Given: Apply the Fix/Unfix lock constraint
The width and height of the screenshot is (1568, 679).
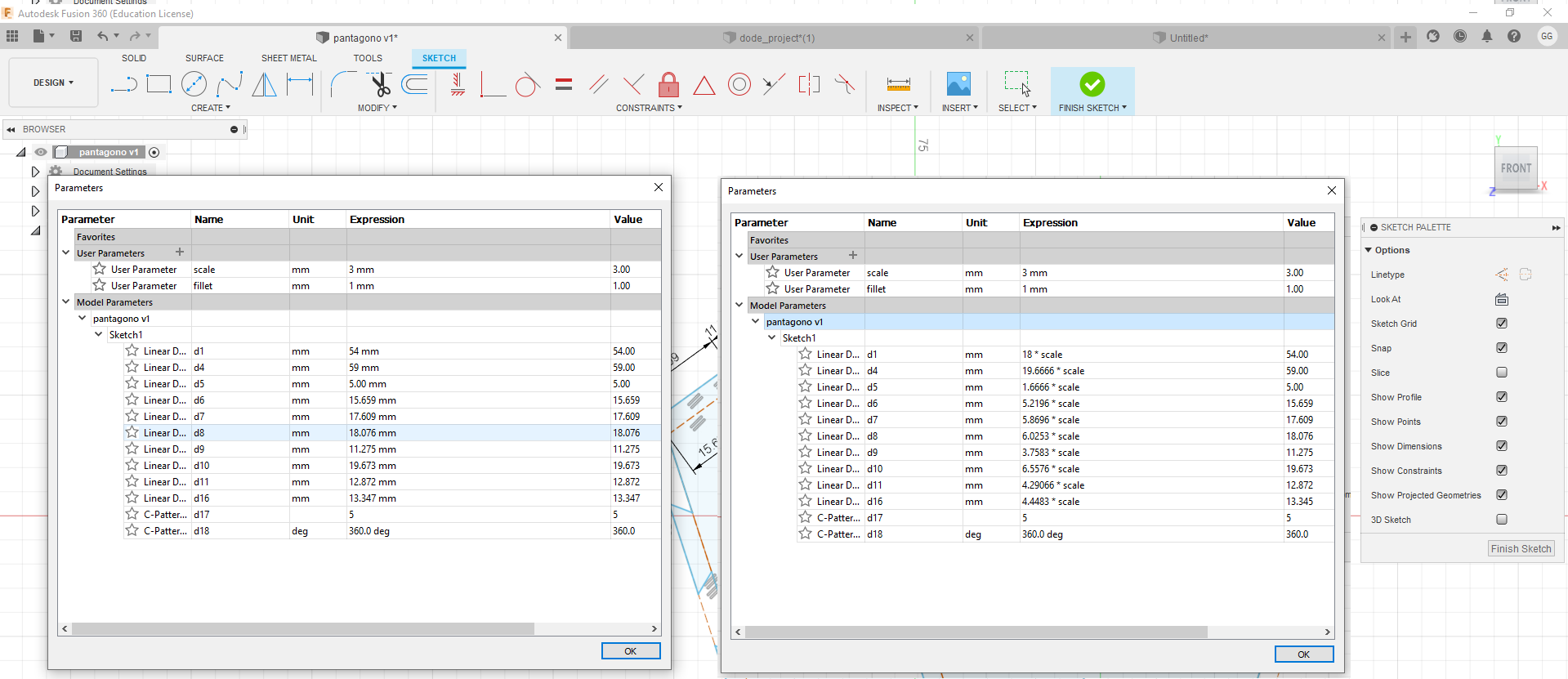Looking at the screenshot, I should (668, 84).
